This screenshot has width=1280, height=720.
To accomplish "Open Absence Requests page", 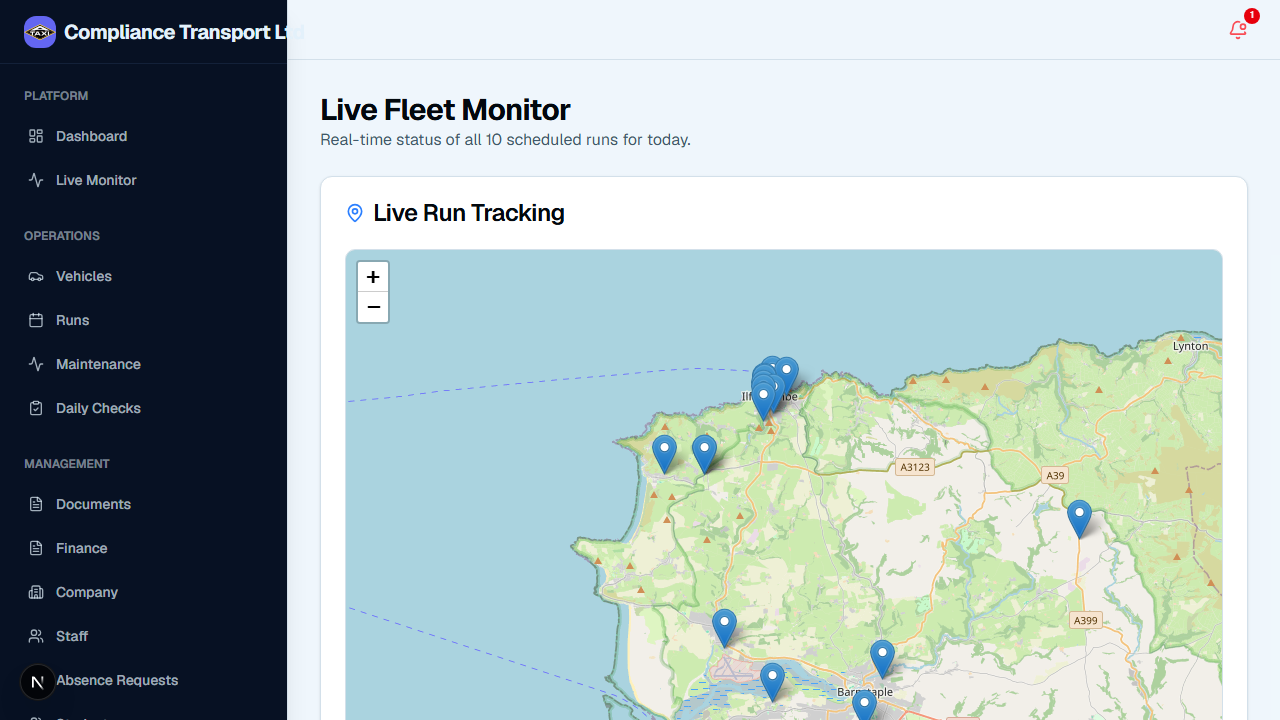I will point(143,680).
